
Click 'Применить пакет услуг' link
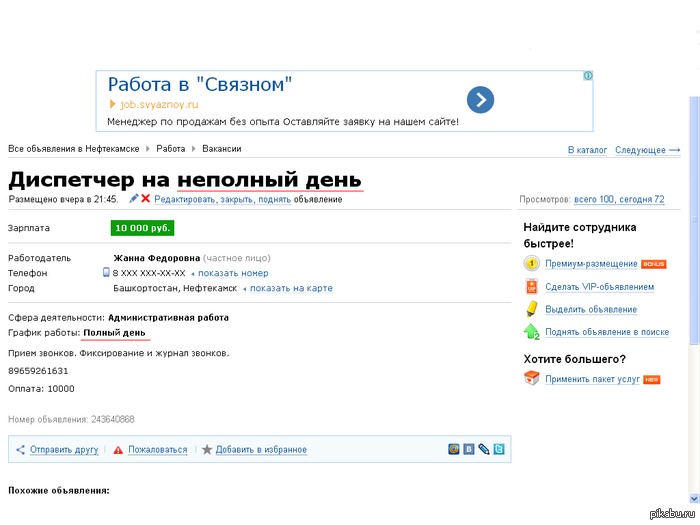pyautogui.click(x=593, y=379)
